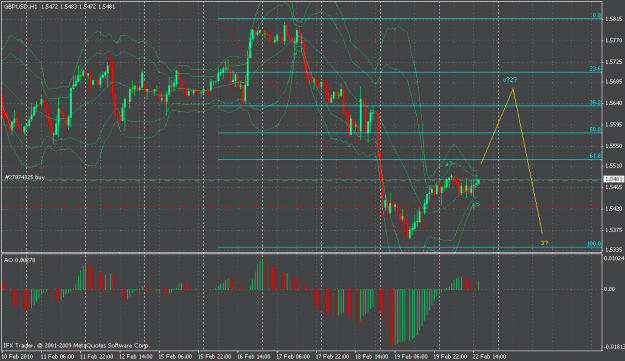Select the falling yellow projection trendline

coord(528,160)
